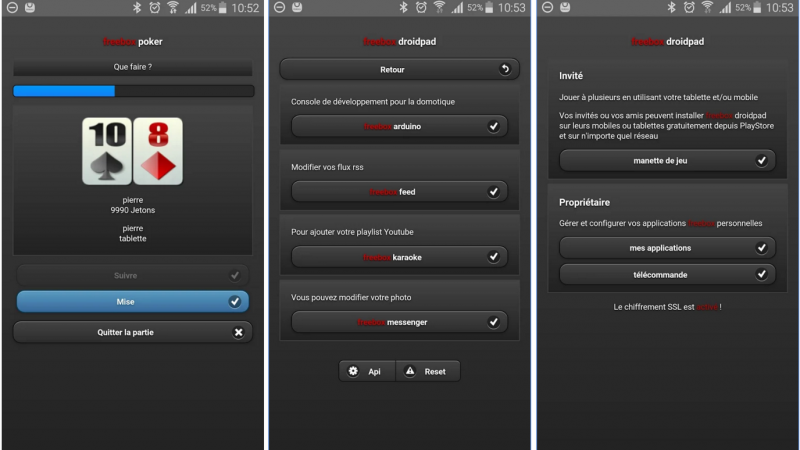Viewport: 800px width, 450px height.
Task: Tap the Reset button
Action: (x=428, y=371)
